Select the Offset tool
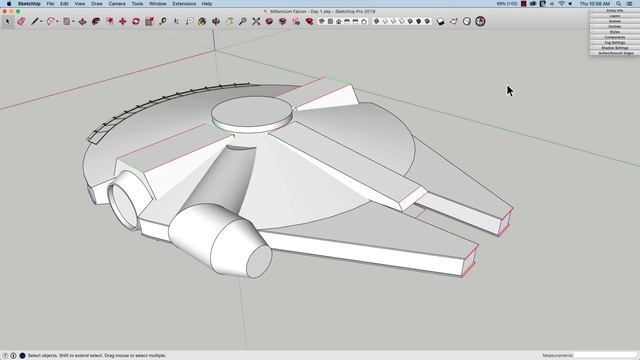The height and width of the screenshot is (360, 640). (109, 21)
